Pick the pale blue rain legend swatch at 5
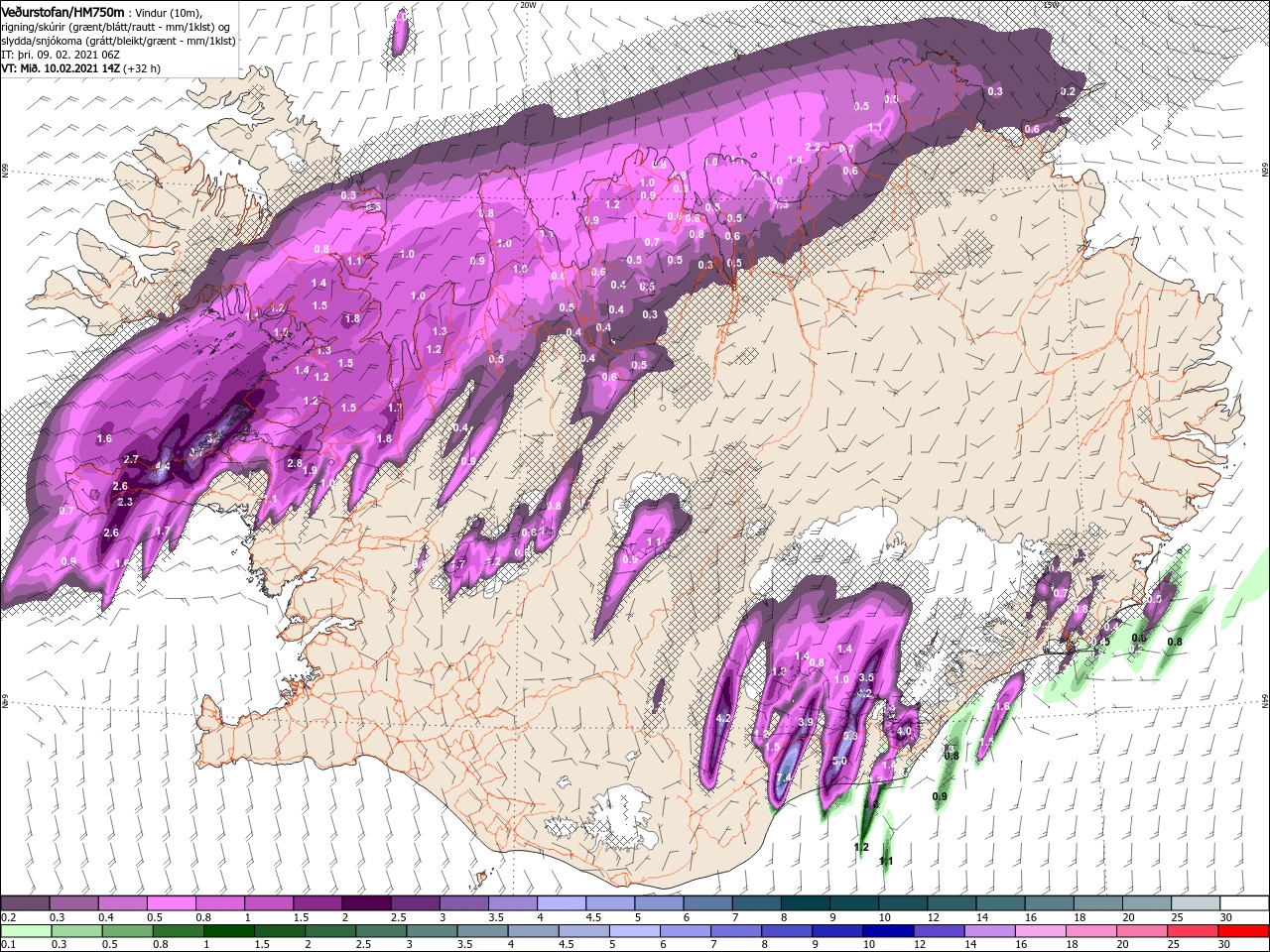Image resolution: width=1270 pixels, height=952 pixels. (635, 931)
